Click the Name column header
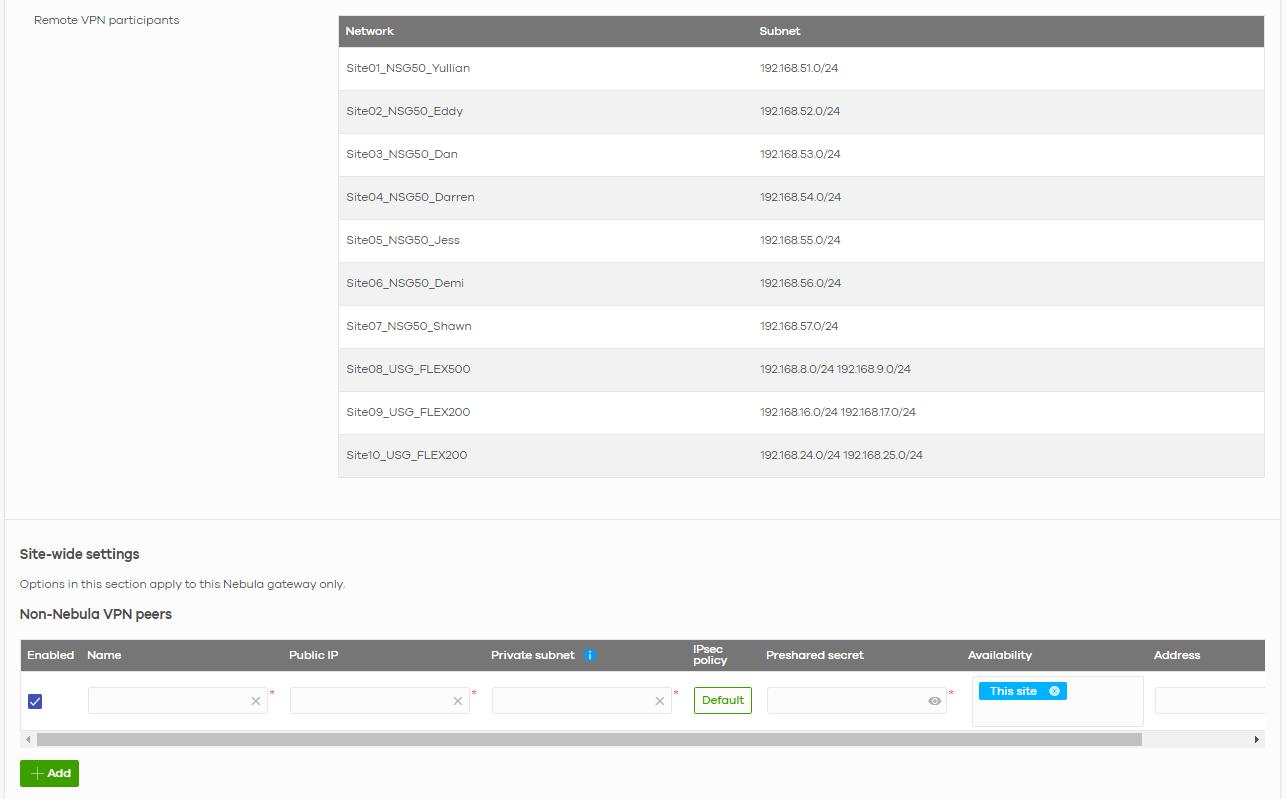 pos(104,655)
